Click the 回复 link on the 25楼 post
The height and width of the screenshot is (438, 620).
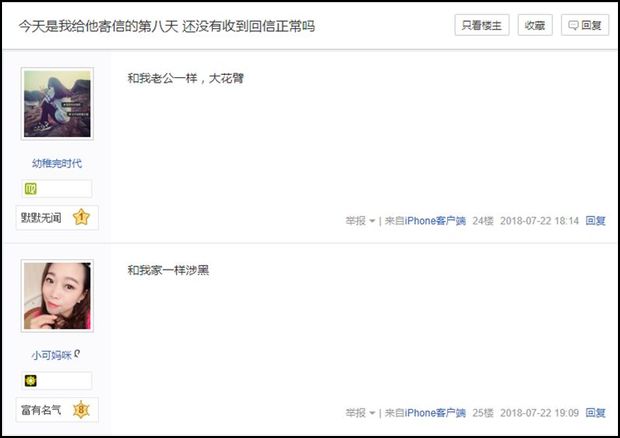595,413
